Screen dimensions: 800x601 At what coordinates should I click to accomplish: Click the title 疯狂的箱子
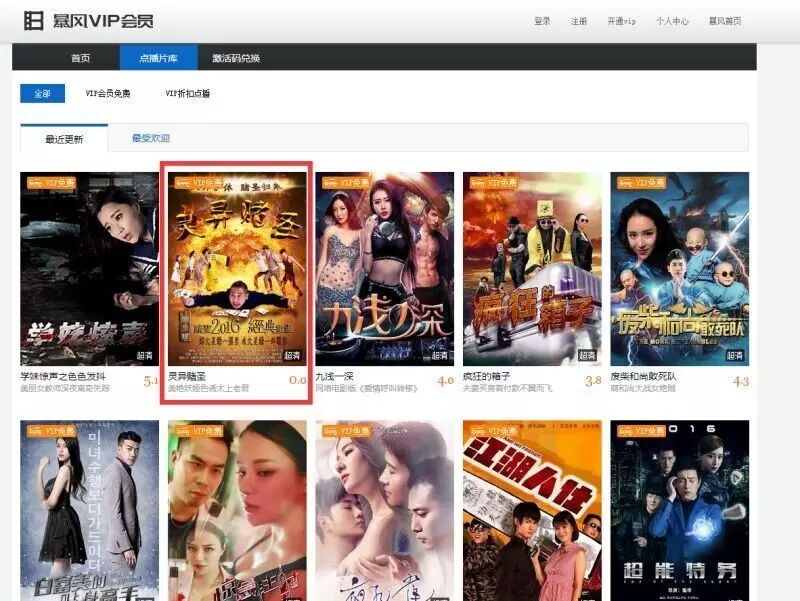(x=486, y=377)
